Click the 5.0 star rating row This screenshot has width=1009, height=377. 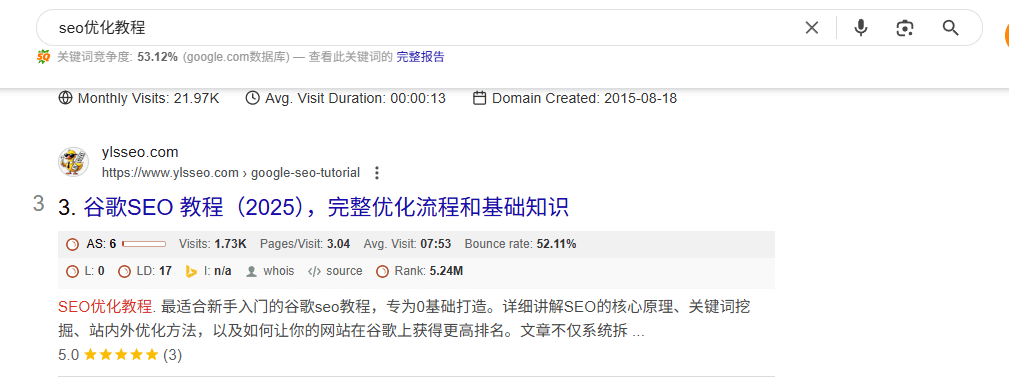point(120,354)
